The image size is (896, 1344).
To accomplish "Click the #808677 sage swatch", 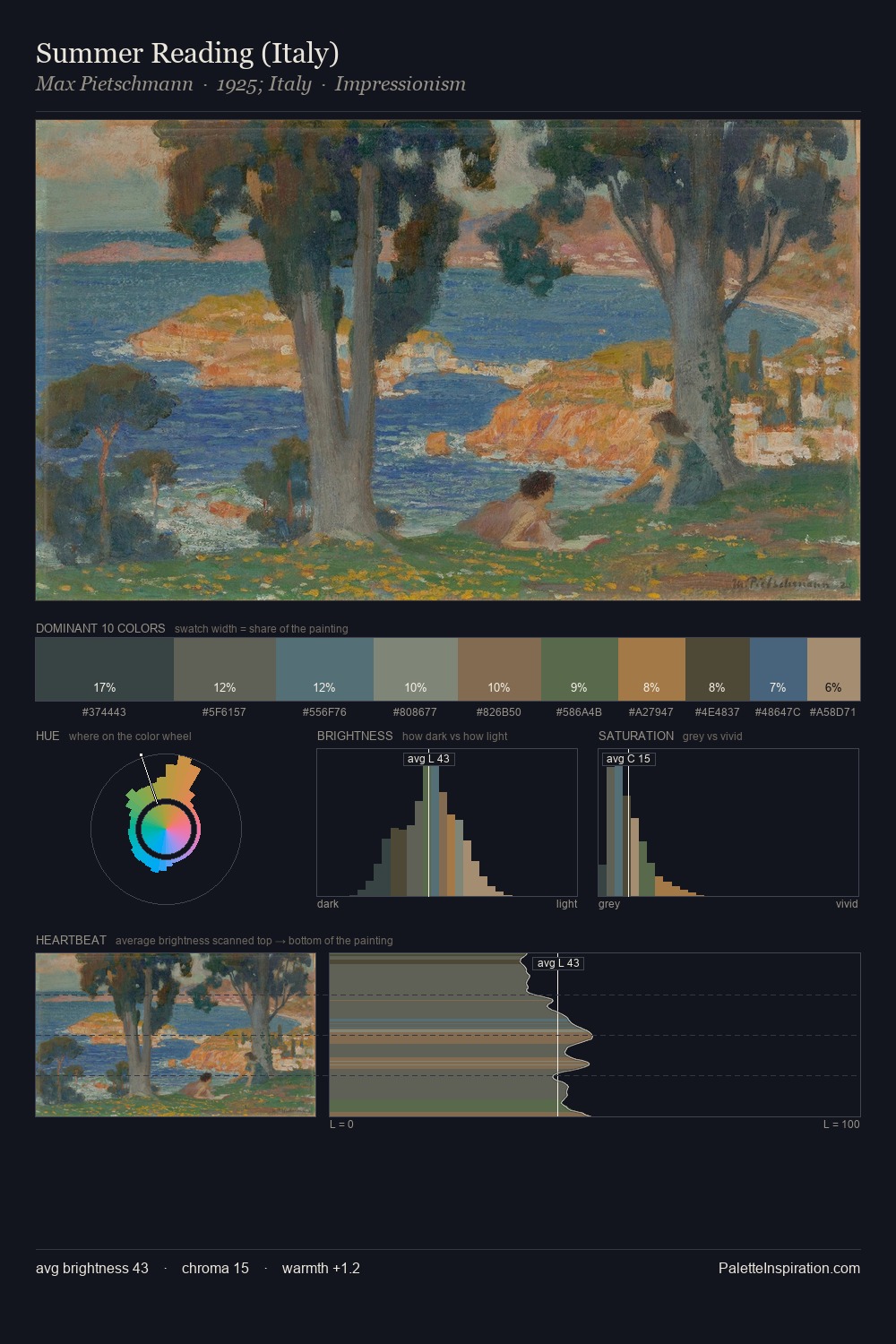I will (416, 669).
